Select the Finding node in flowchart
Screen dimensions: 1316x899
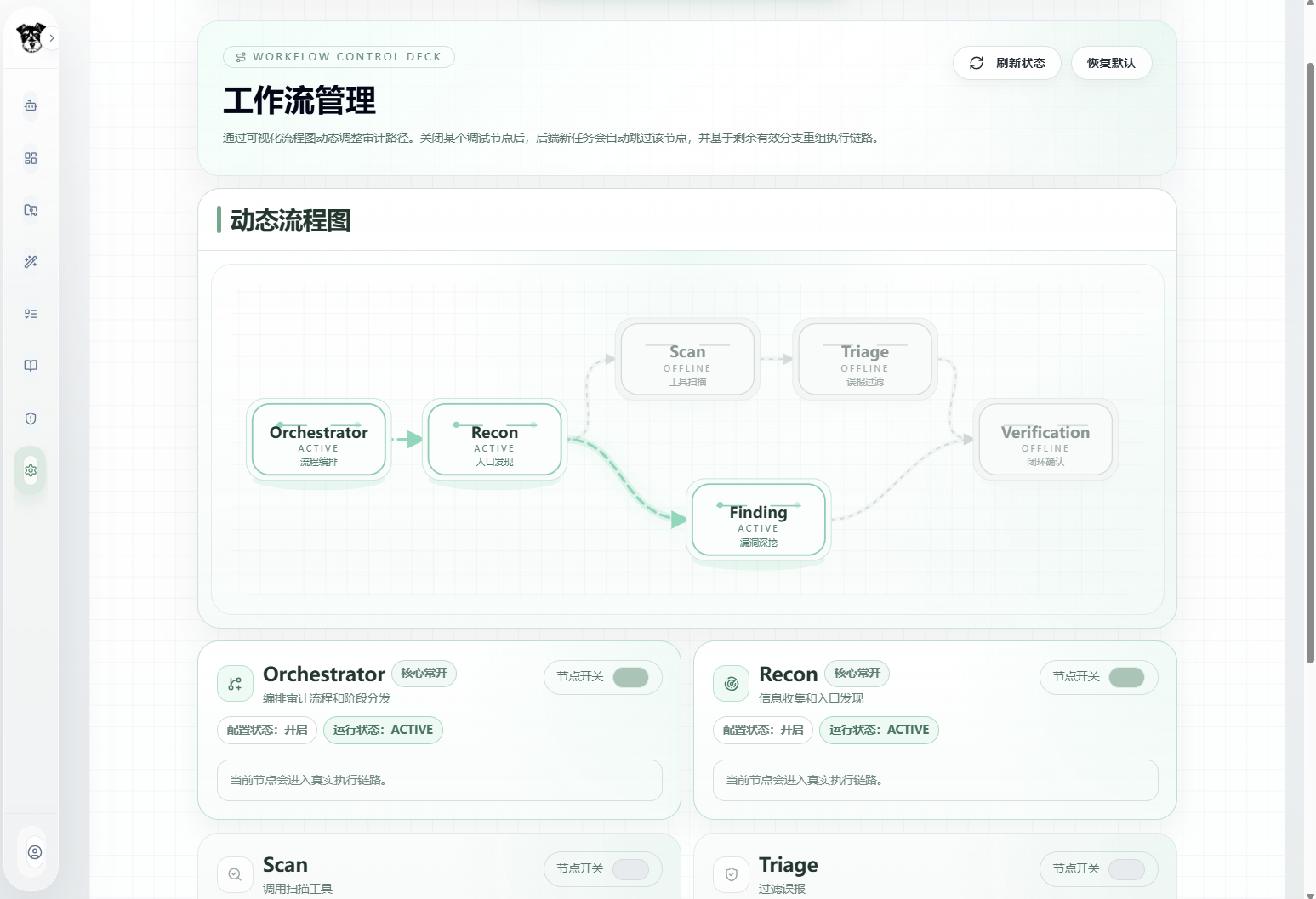pos(759,520)
